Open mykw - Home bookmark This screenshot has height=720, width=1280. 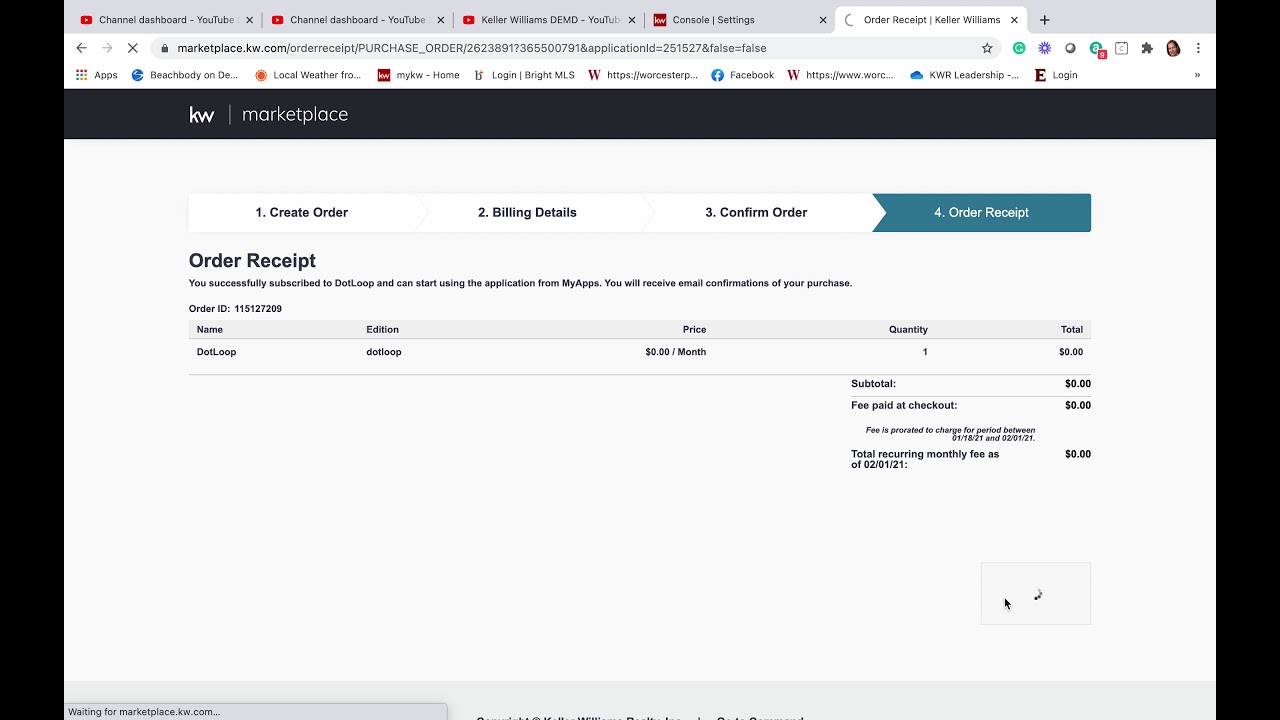pos(418,75)
